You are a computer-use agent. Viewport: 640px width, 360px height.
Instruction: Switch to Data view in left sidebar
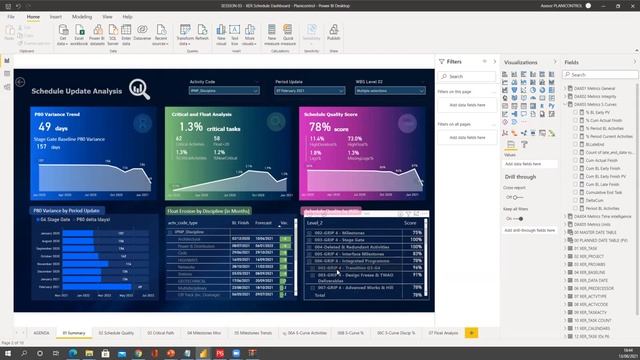click(x=7, y=73)
